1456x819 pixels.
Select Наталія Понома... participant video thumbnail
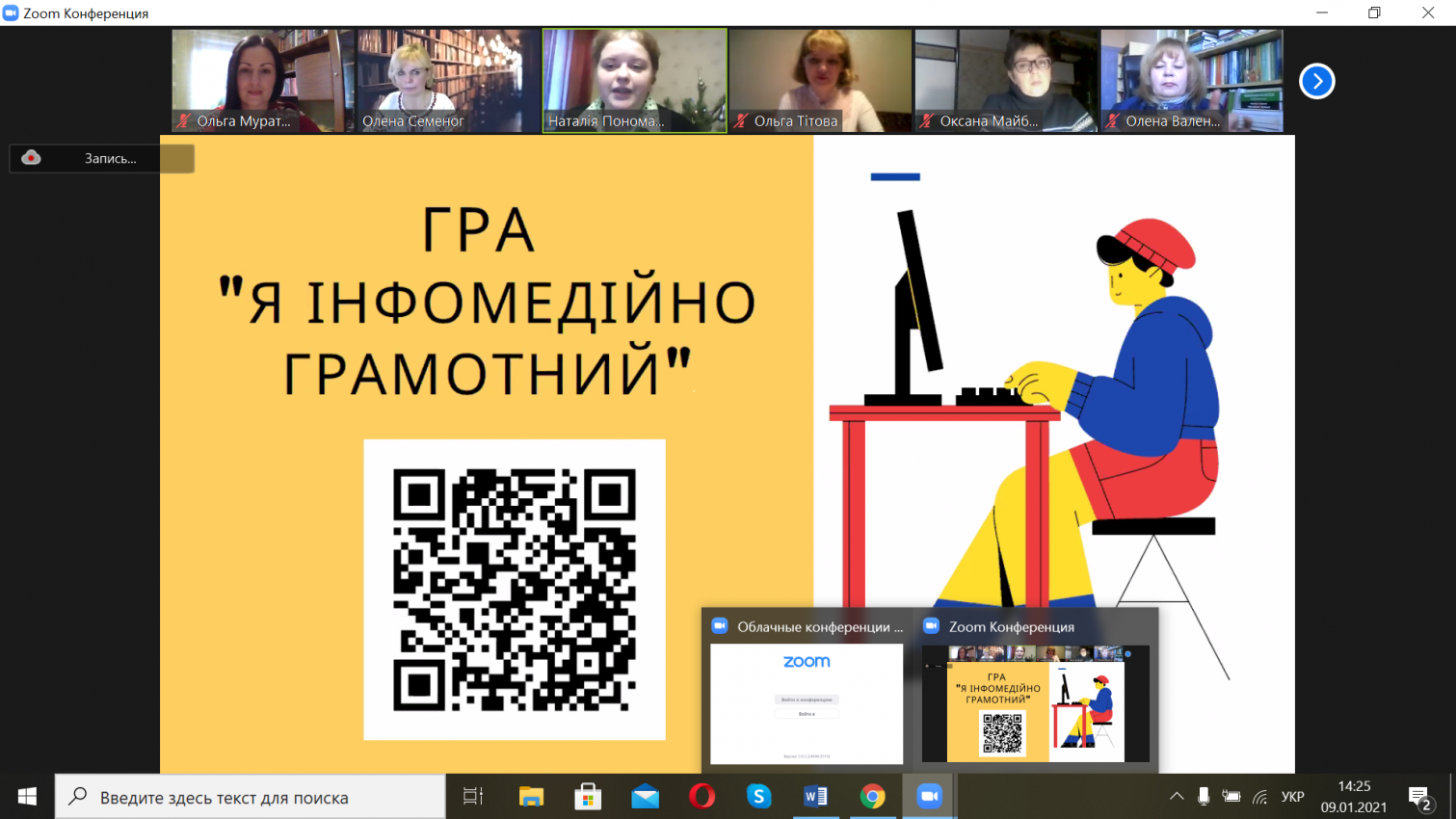point(635,81)
